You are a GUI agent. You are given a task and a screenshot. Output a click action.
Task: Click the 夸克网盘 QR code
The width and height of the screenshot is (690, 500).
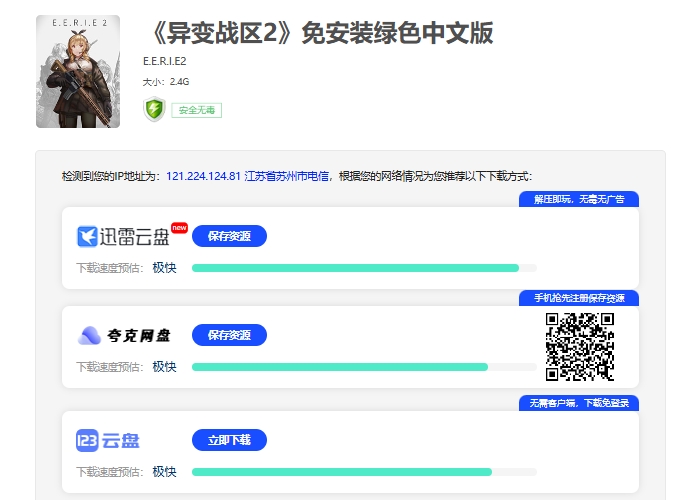click(x=580, y=347)
